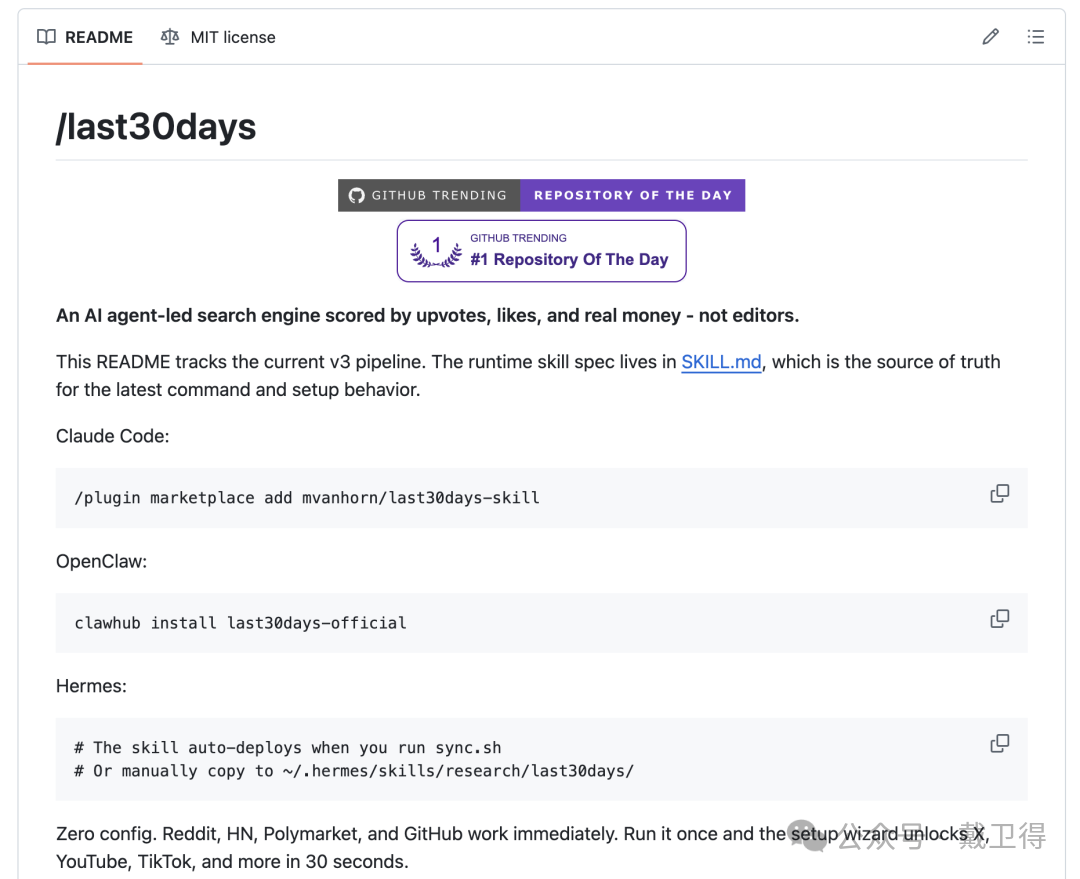Copy the clawhub install command
This screenshot has width=1080, height=879.
click(999, 619)
